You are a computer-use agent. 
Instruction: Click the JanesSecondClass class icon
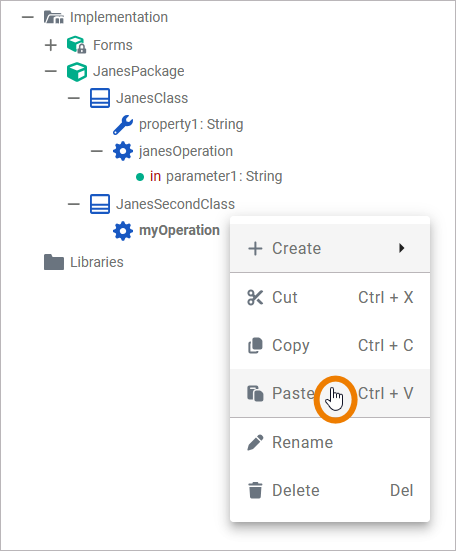[x=100, y=204]
